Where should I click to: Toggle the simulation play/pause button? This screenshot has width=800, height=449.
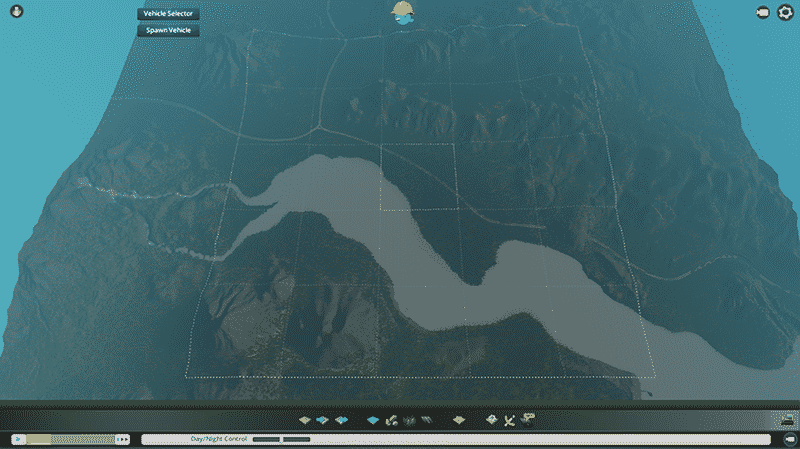coord(18,439)
